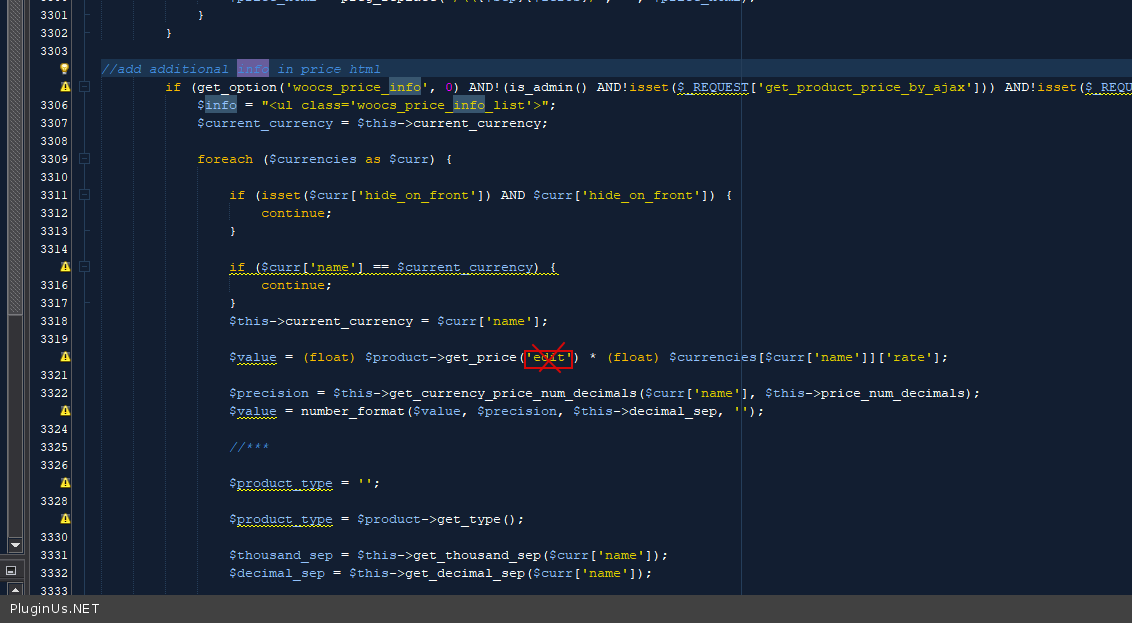
Task: Click warning icon beside get_option if statement
Action: click(65, 87)
